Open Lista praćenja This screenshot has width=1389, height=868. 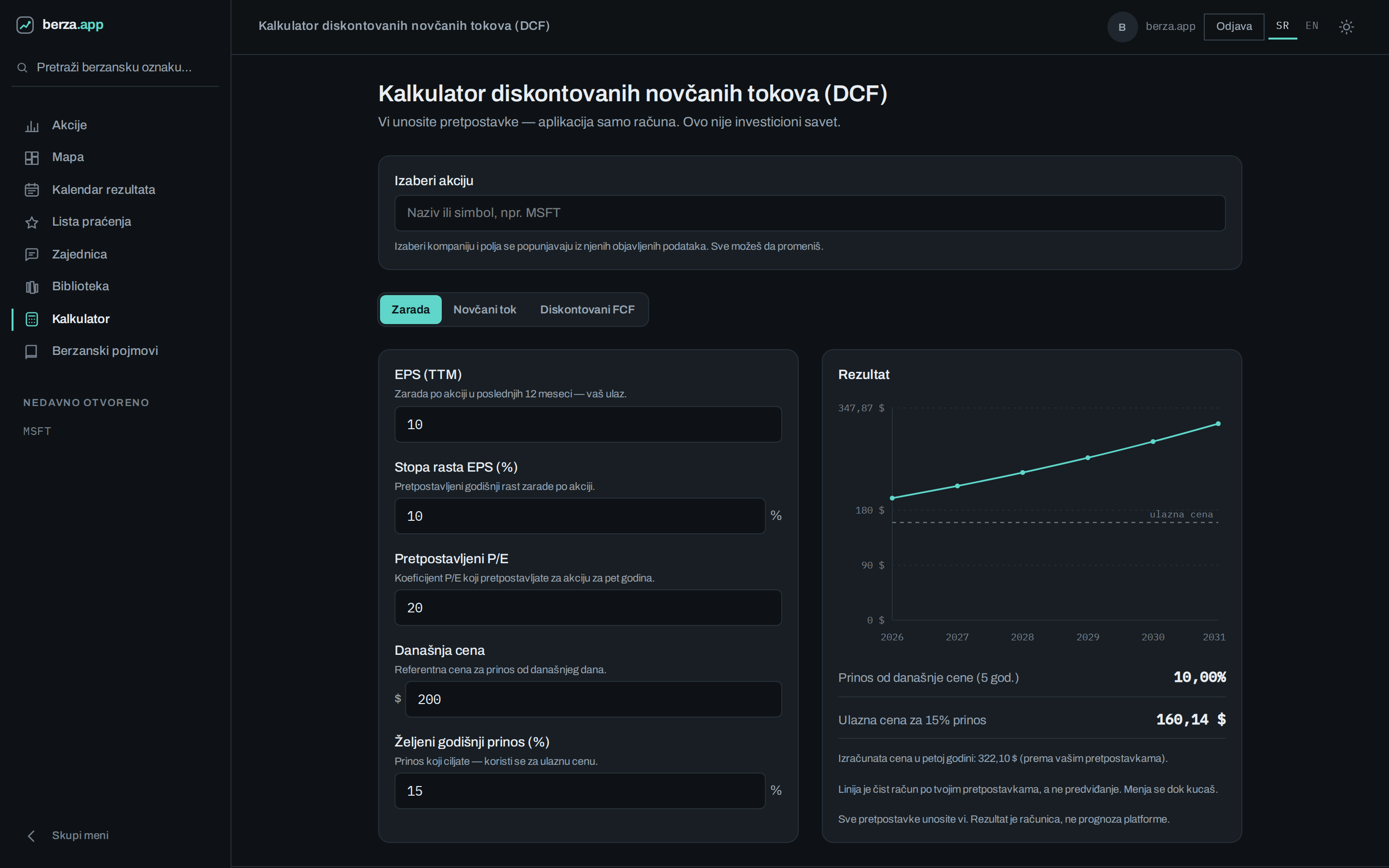(x=115, y=222)
